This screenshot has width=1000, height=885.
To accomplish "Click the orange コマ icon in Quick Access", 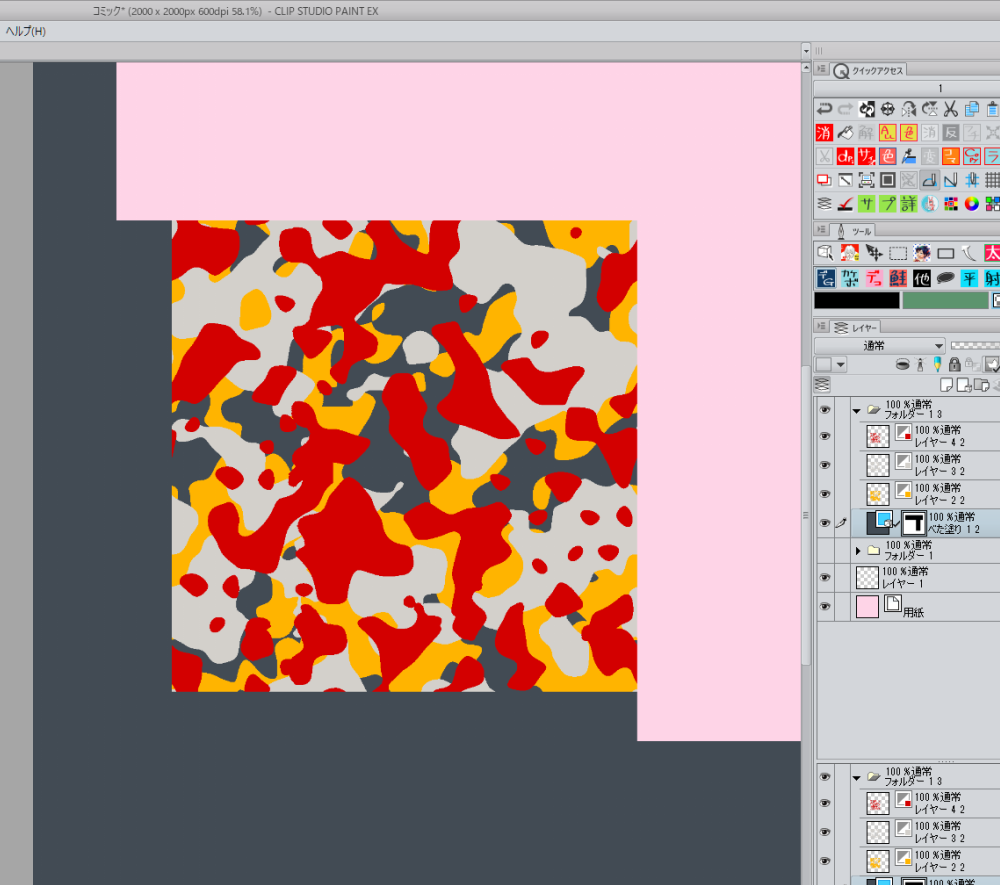I will pyautogui.click(x=950, y=156).
